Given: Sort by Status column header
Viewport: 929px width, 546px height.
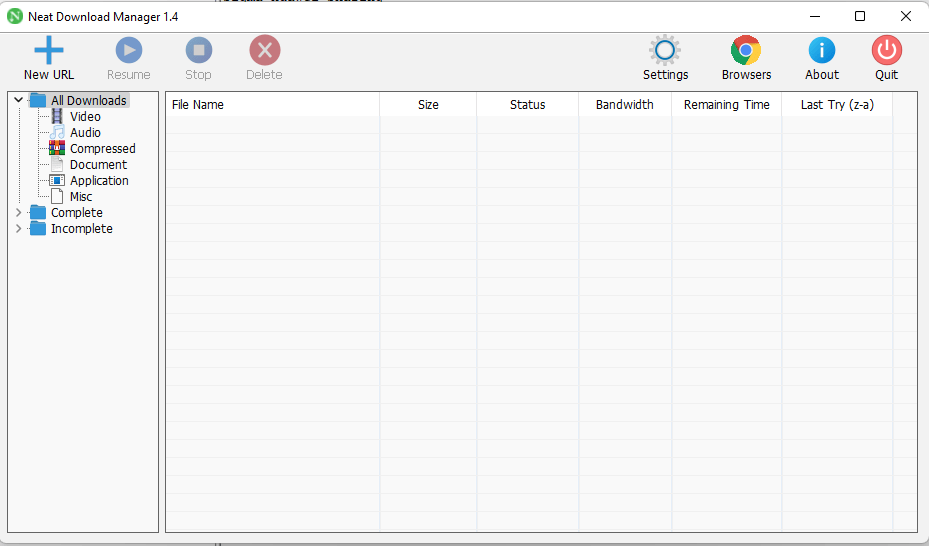Looking at the screenshot, I should [527, 105].
